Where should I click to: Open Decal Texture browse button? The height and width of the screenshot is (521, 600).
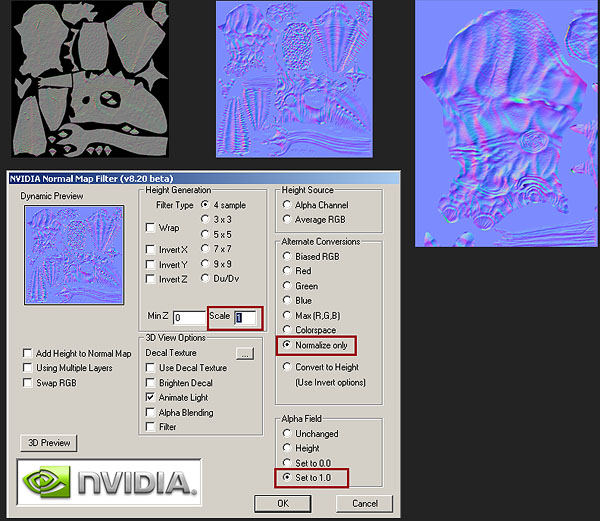[x=245, y=353]
